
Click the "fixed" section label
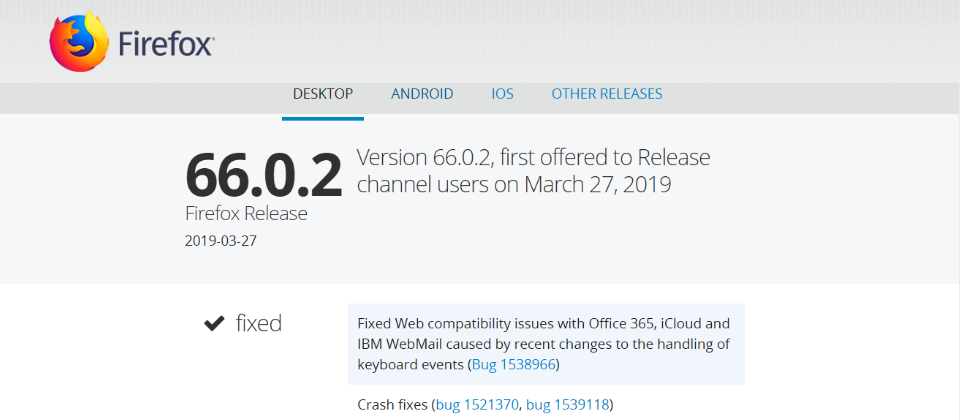pos(259,323)
